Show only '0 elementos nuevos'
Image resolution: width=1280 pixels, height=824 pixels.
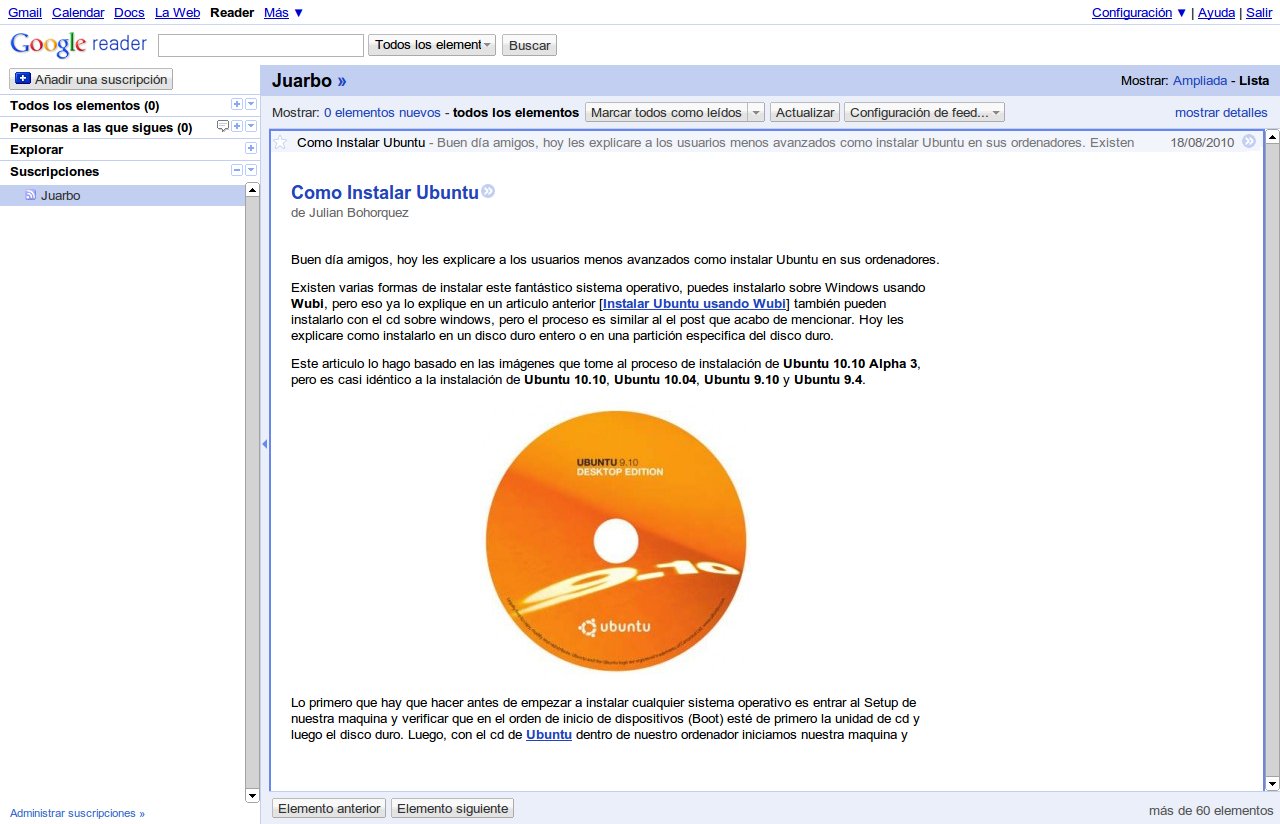pos(382,113)
